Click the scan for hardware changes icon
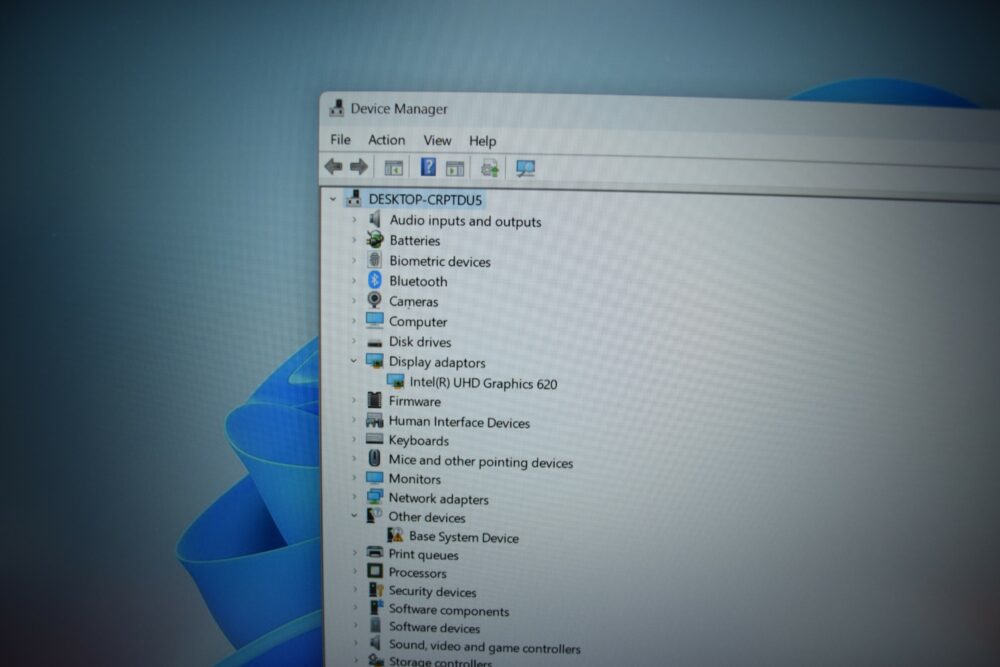 526,168
